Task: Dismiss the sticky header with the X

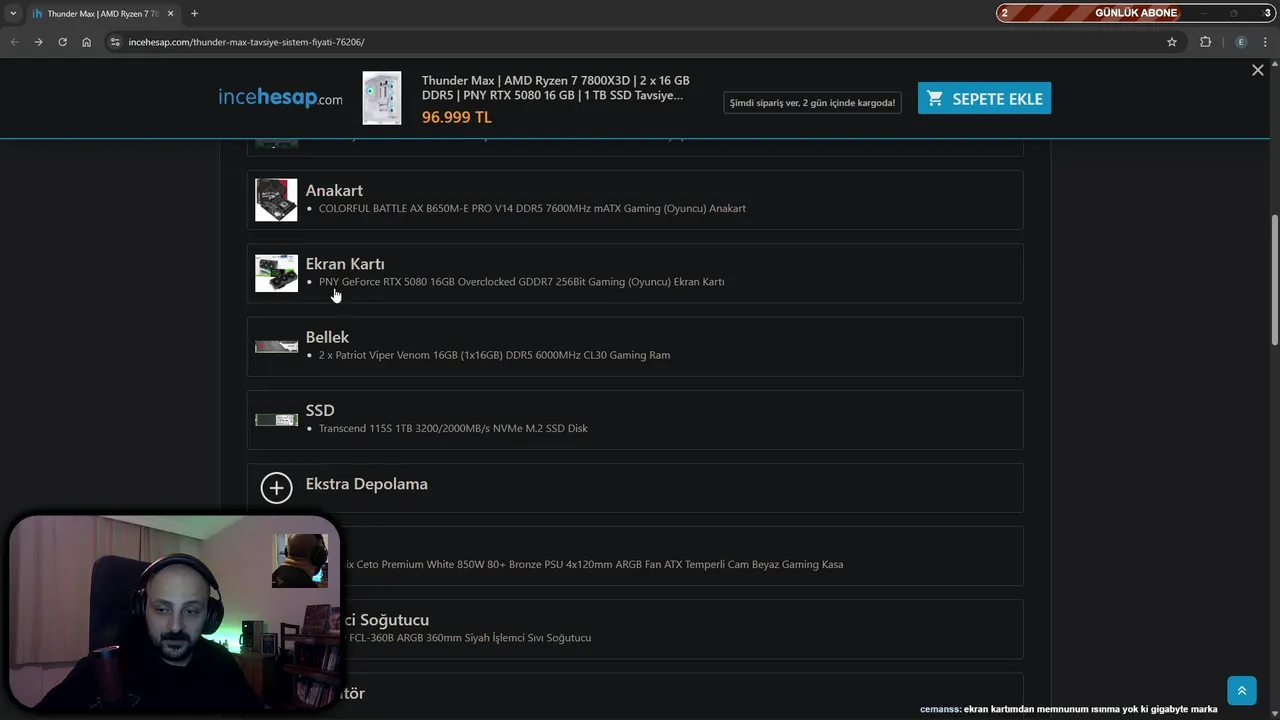Action: [1258, 70]
